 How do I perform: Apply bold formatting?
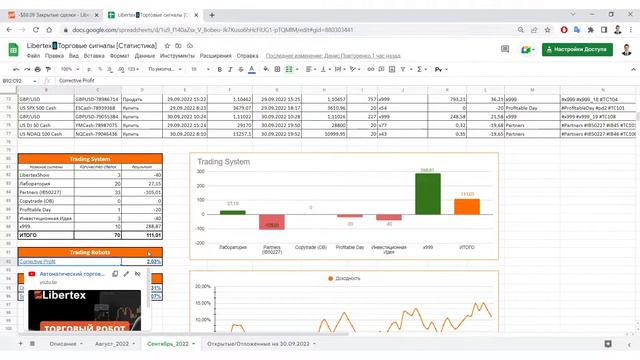(220, 69)
